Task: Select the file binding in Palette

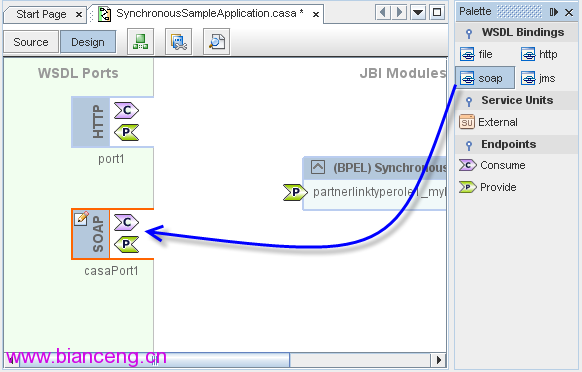Action: click(x=476, y=54)
